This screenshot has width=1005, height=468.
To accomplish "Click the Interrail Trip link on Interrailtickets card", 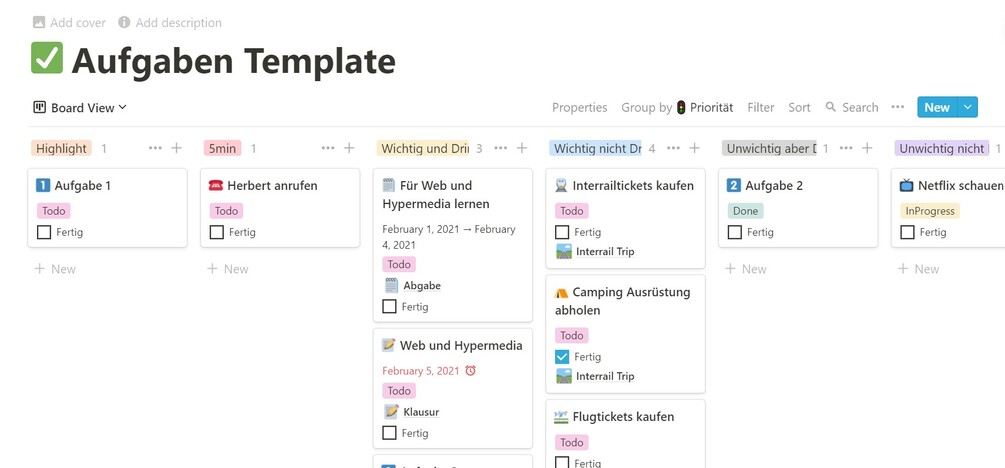I will [604, 252].
